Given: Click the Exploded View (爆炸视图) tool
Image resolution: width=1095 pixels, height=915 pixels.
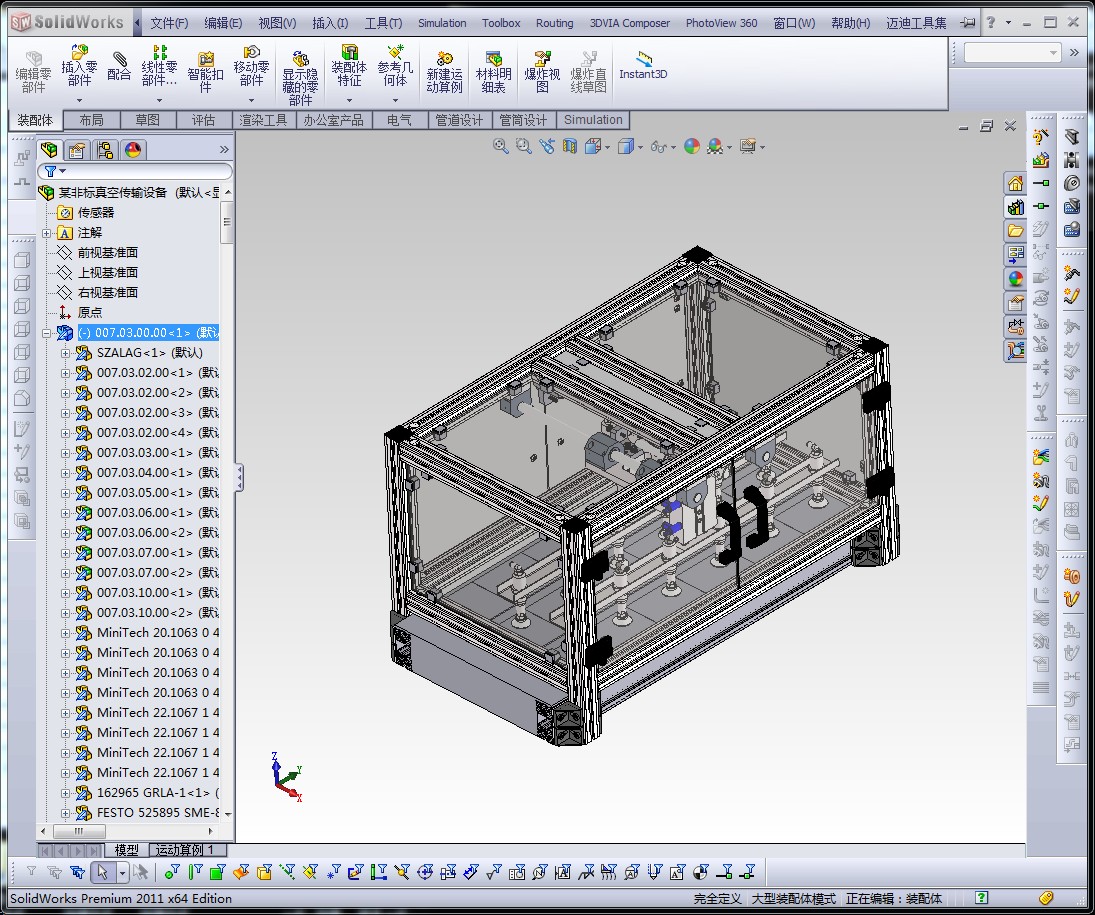Looking at the screenshot, I should click(x=542, y=71).
